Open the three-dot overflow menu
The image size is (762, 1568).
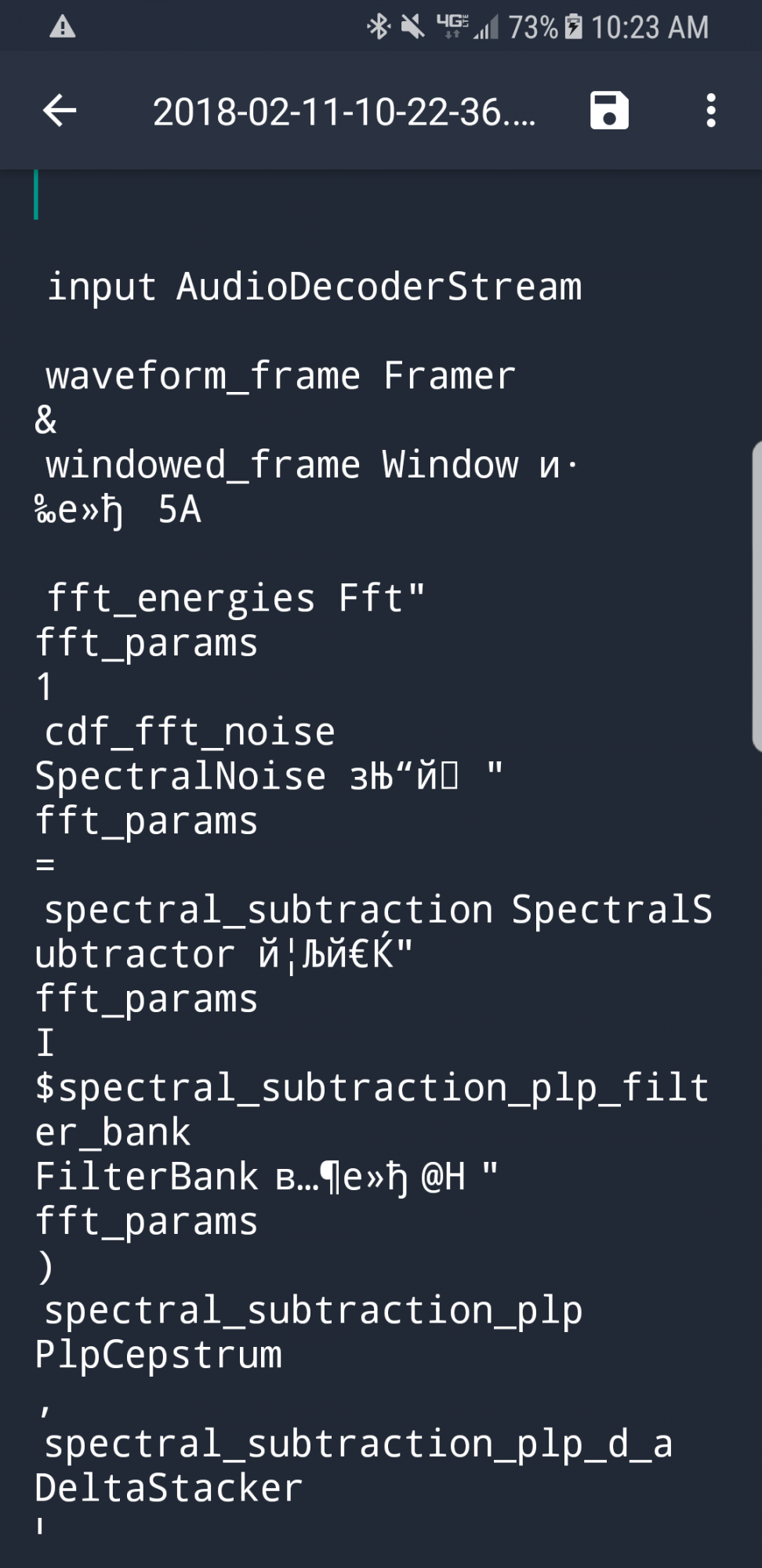(710, 111)
